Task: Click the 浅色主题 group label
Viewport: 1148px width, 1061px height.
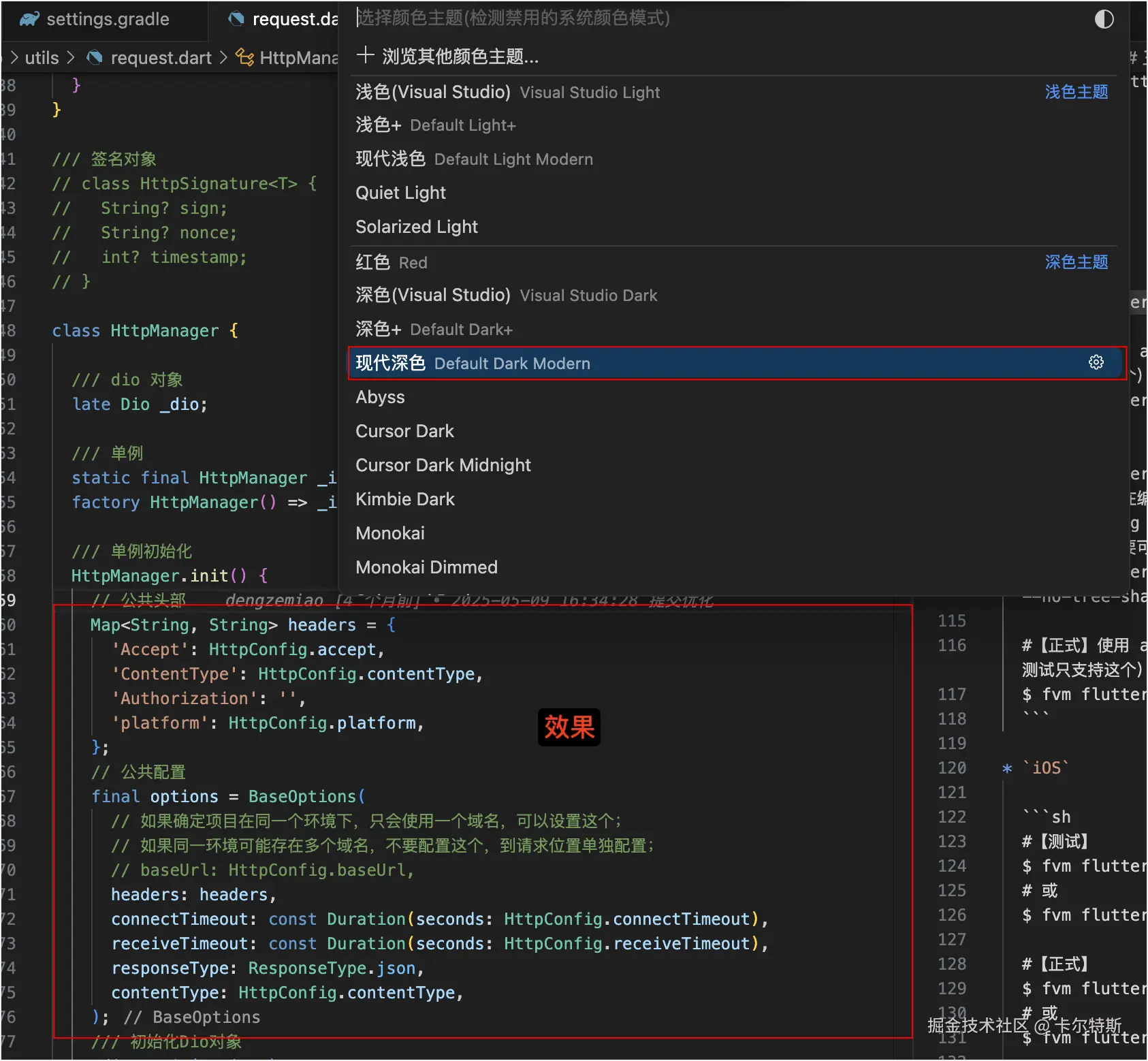Action: 1077,92
